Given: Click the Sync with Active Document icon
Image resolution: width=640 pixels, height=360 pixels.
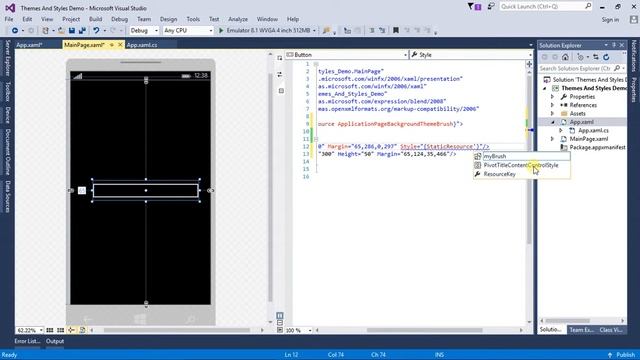Looking at the screenshot, I should click(x=596, y=57).
